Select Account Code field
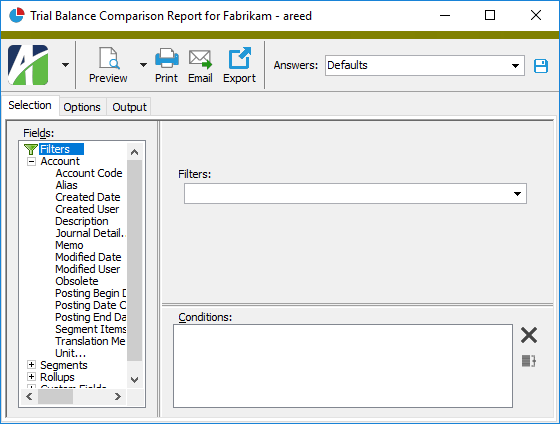The height and width of the screenshot is (424, 560). coord(89,173)
